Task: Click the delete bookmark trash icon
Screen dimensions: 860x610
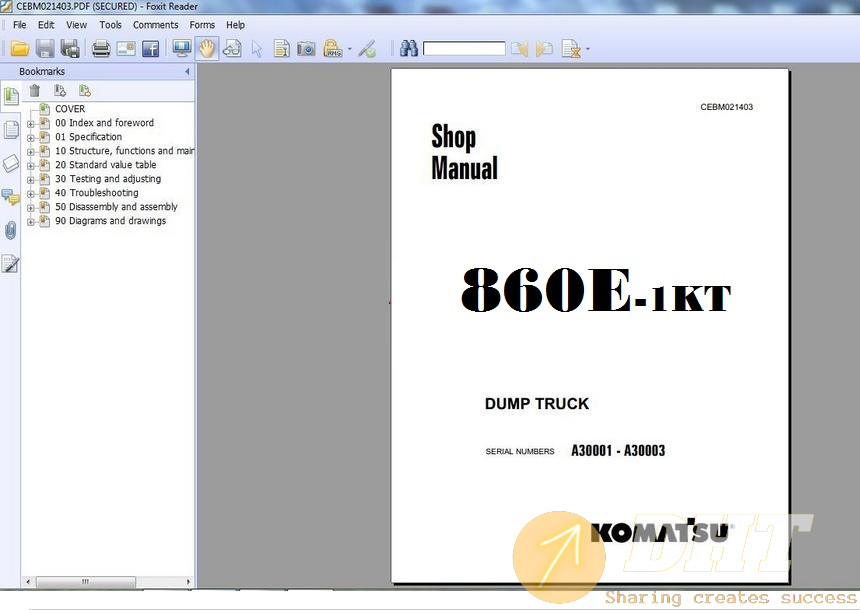Action: [x=35, y=91]
